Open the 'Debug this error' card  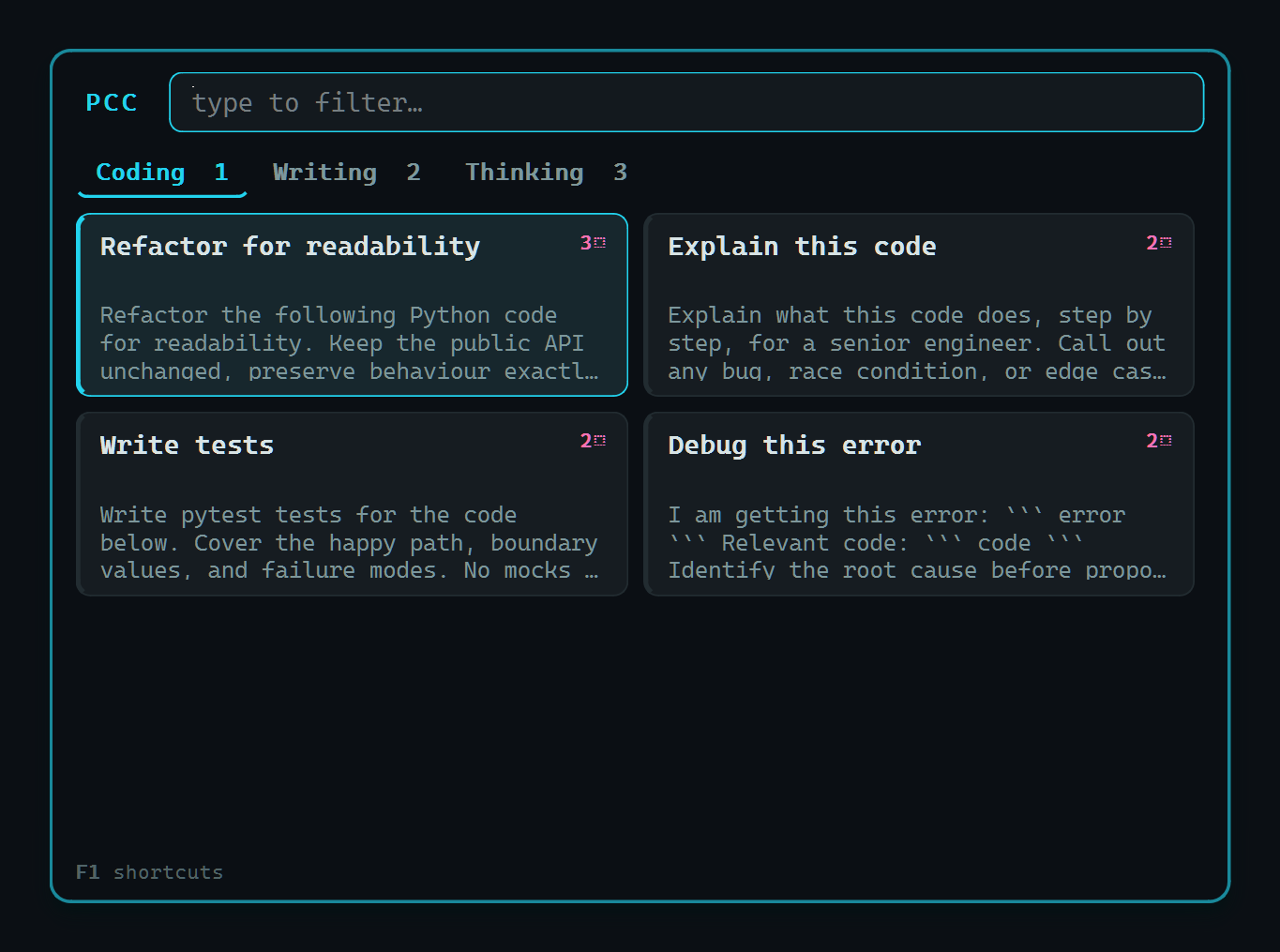(x=919, y=504)
